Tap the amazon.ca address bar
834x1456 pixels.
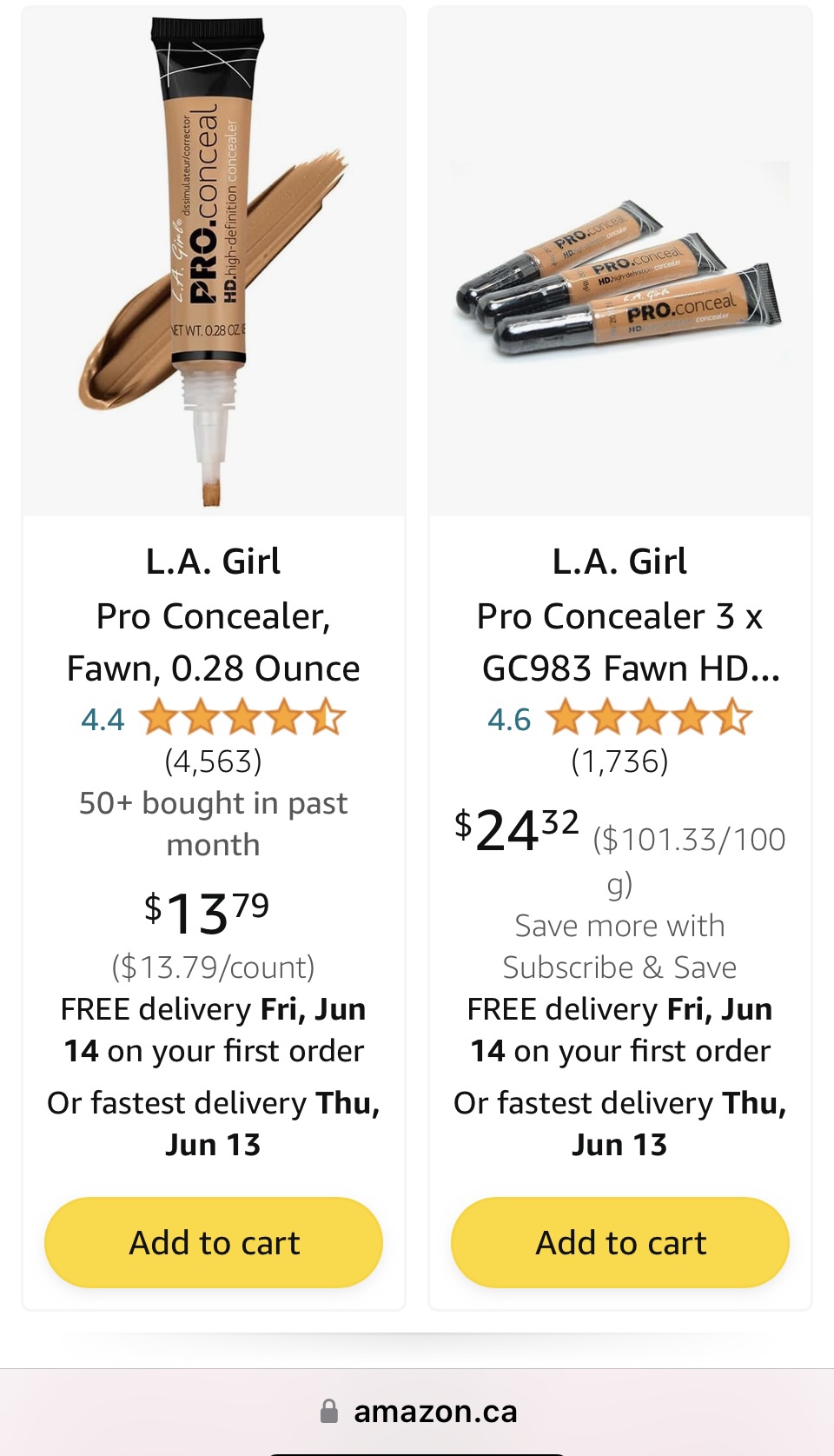click(x=434, y=1412)
